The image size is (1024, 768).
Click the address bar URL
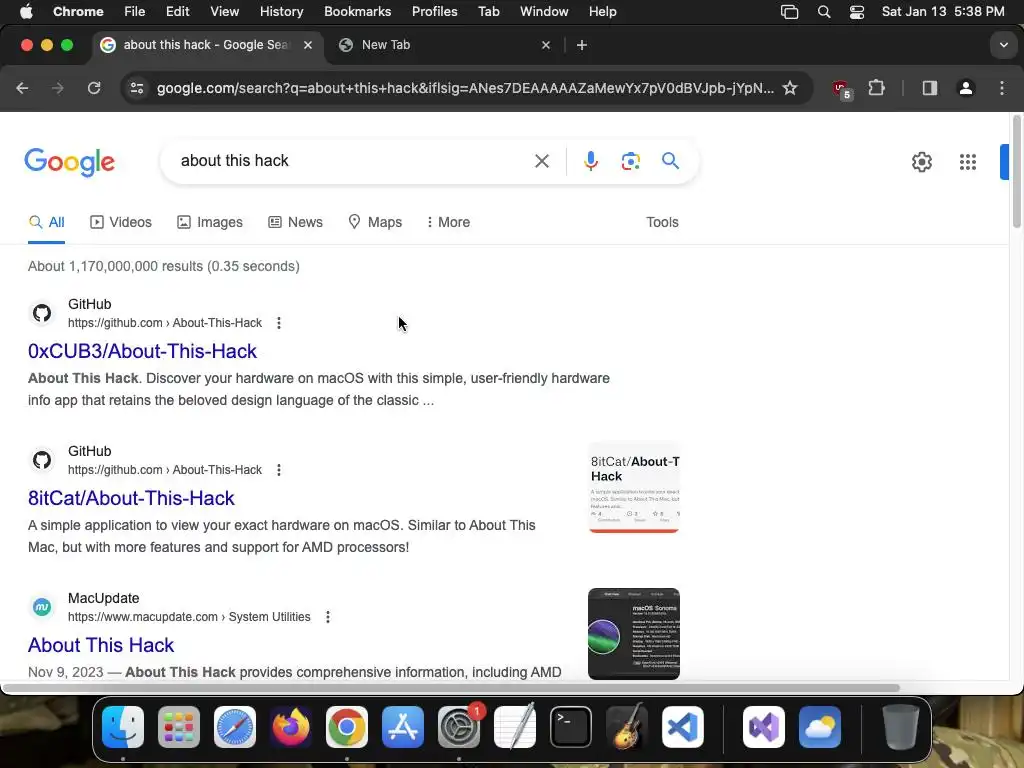point(465,88)
